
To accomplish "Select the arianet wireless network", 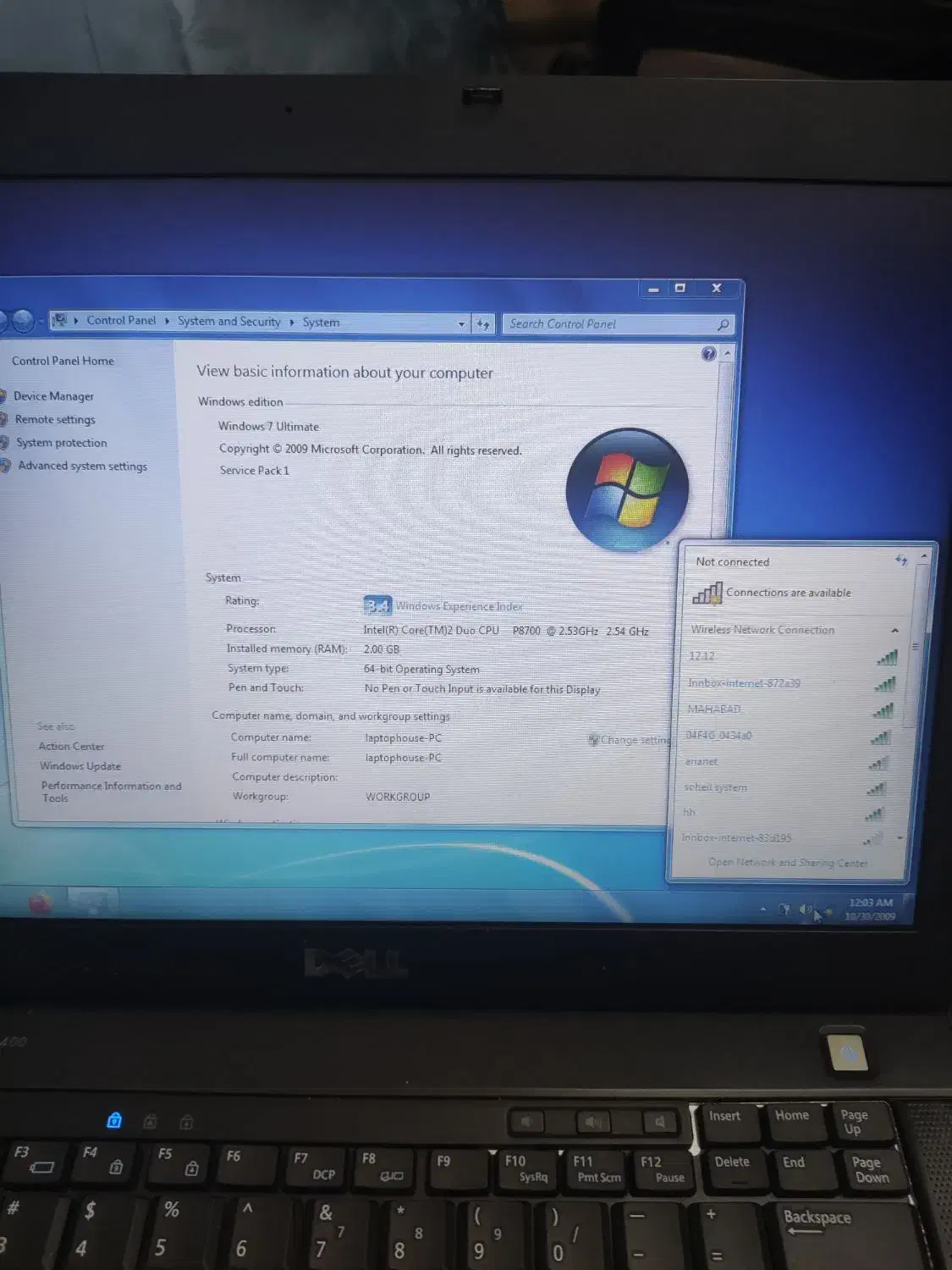I will tap(787, 762).
